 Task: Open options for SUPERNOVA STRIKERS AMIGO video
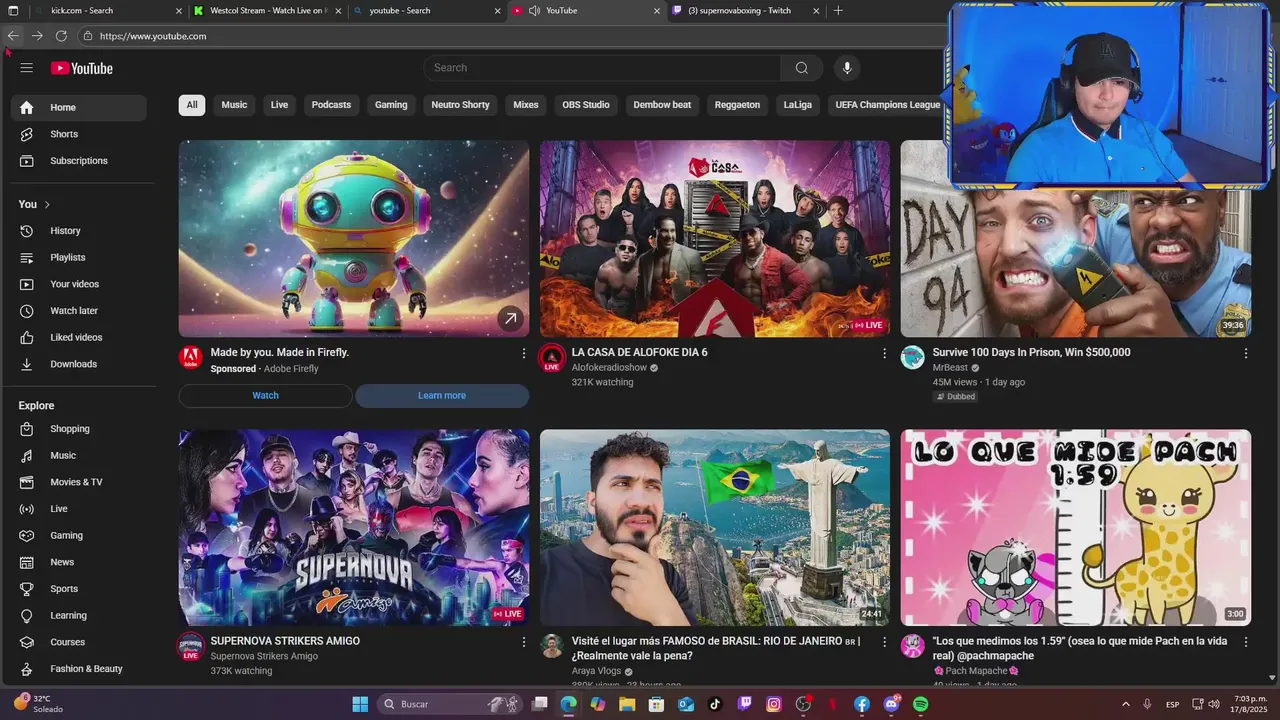[x=523, y=642]
